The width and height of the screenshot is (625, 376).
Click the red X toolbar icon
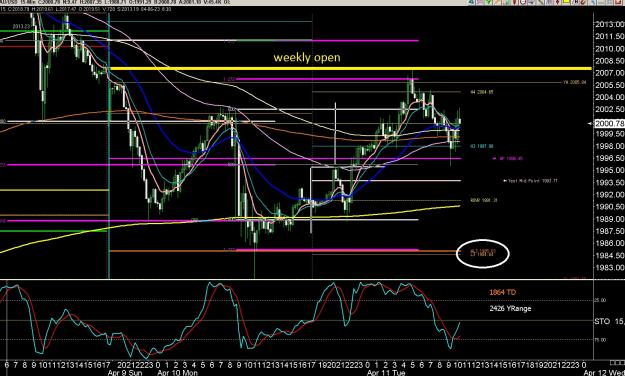(619, 2)
